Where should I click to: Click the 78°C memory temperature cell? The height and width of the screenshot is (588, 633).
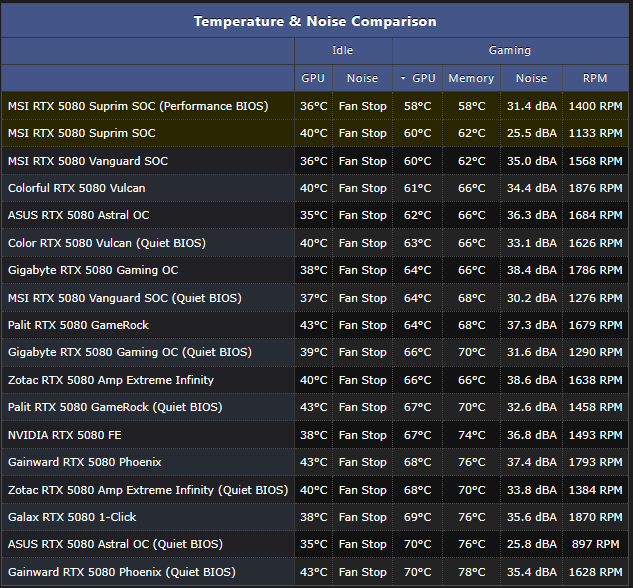471,572
